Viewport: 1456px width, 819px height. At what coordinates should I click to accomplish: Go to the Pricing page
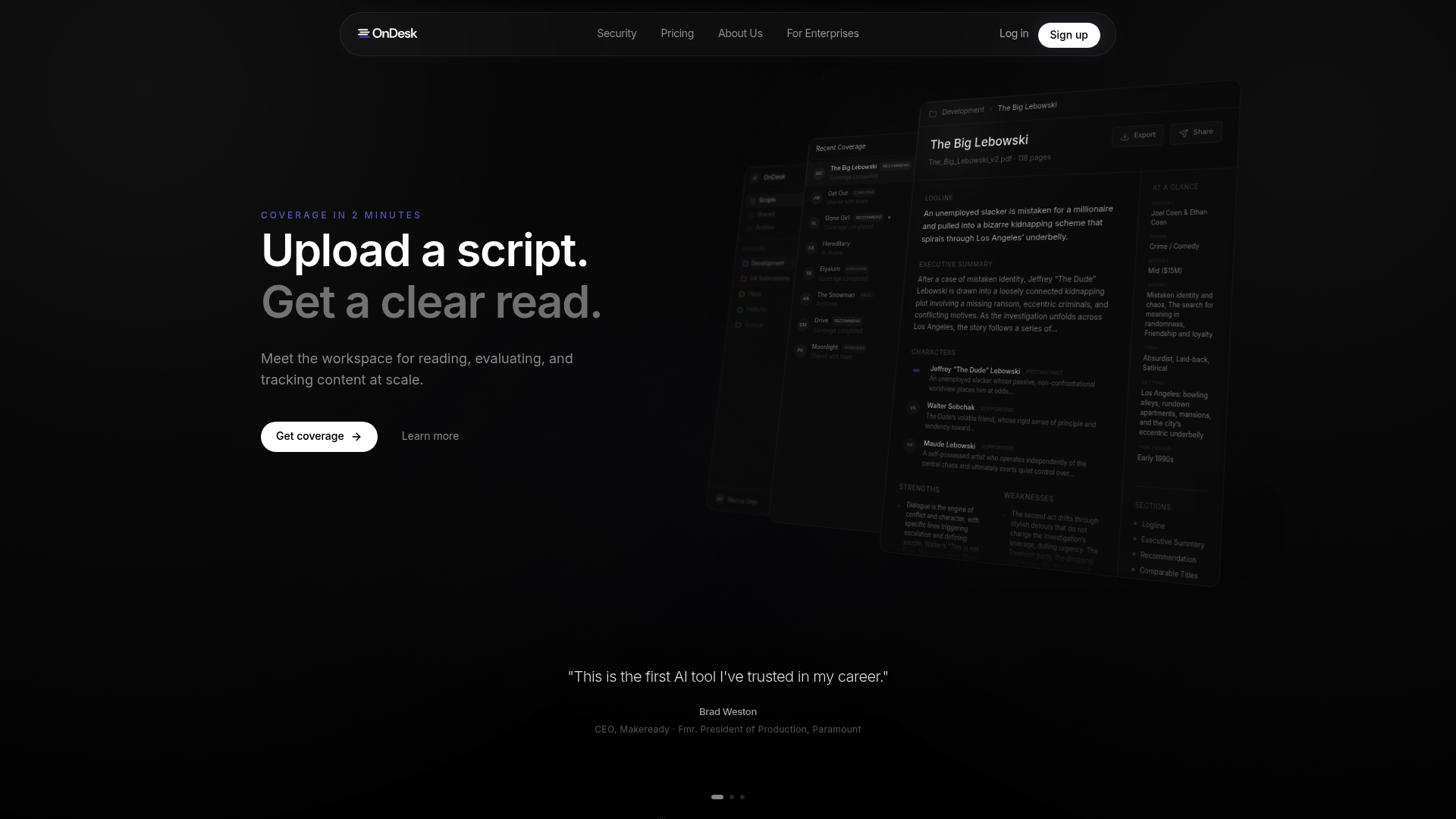pos(677,33)
